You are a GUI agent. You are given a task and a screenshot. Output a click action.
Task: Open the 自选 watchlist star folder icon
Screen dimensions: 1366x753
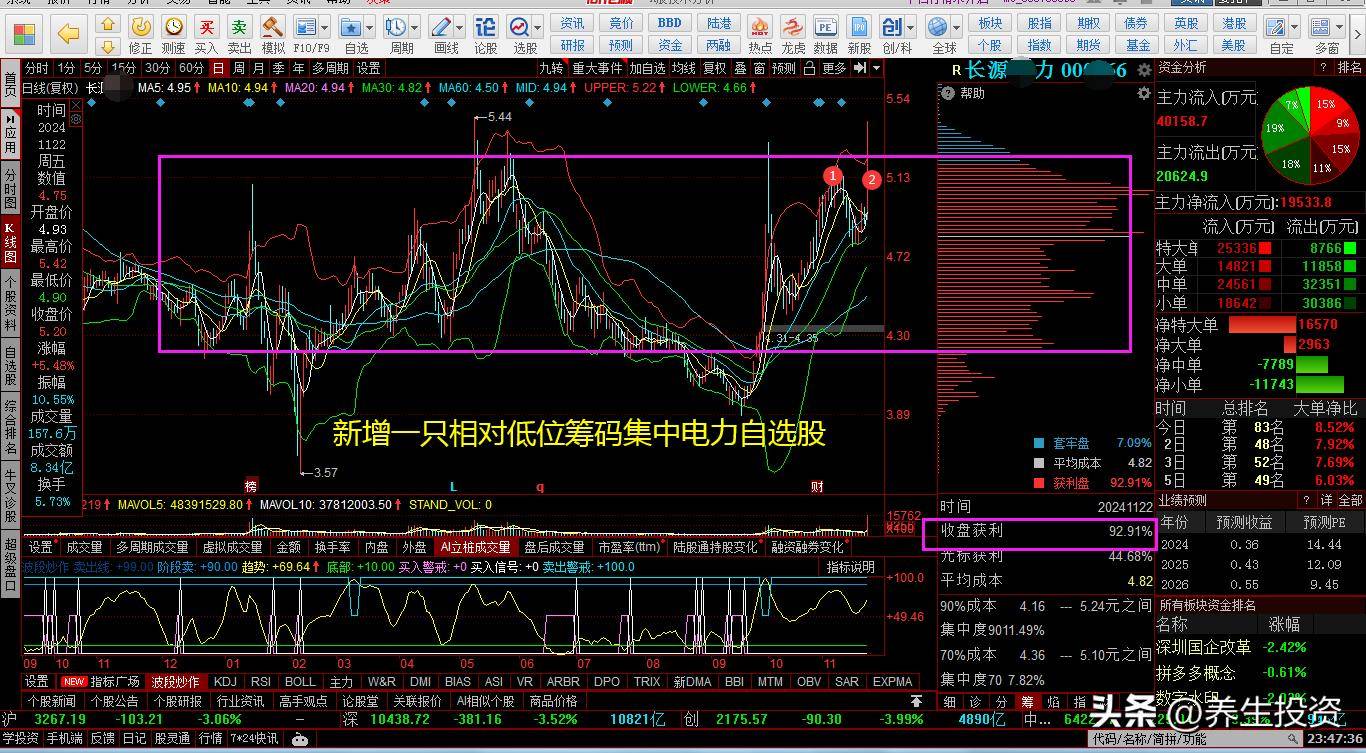(351, 27)
